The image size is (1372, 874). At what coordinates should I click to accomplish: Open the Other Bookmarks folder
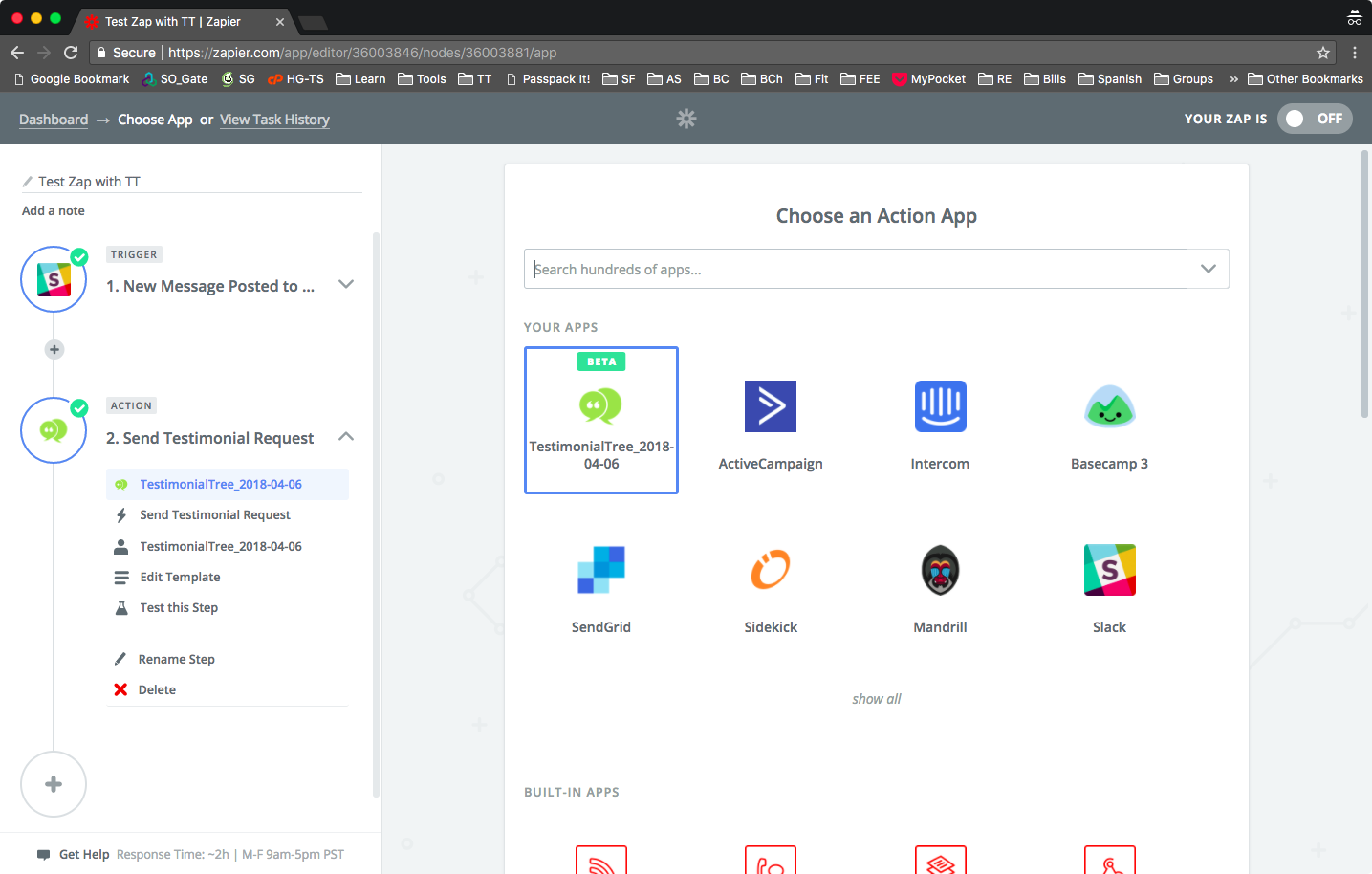(x=1305, y=79)
